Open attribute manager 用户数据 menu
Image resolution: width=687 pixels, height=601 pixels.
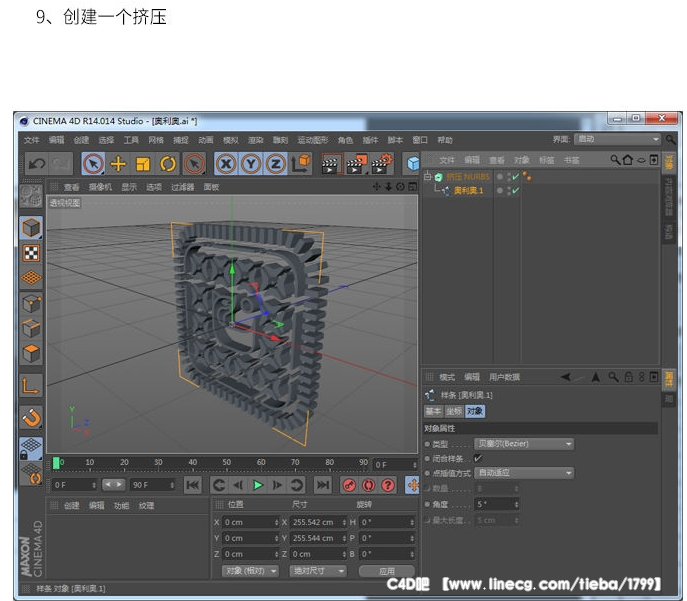[504, 377]
